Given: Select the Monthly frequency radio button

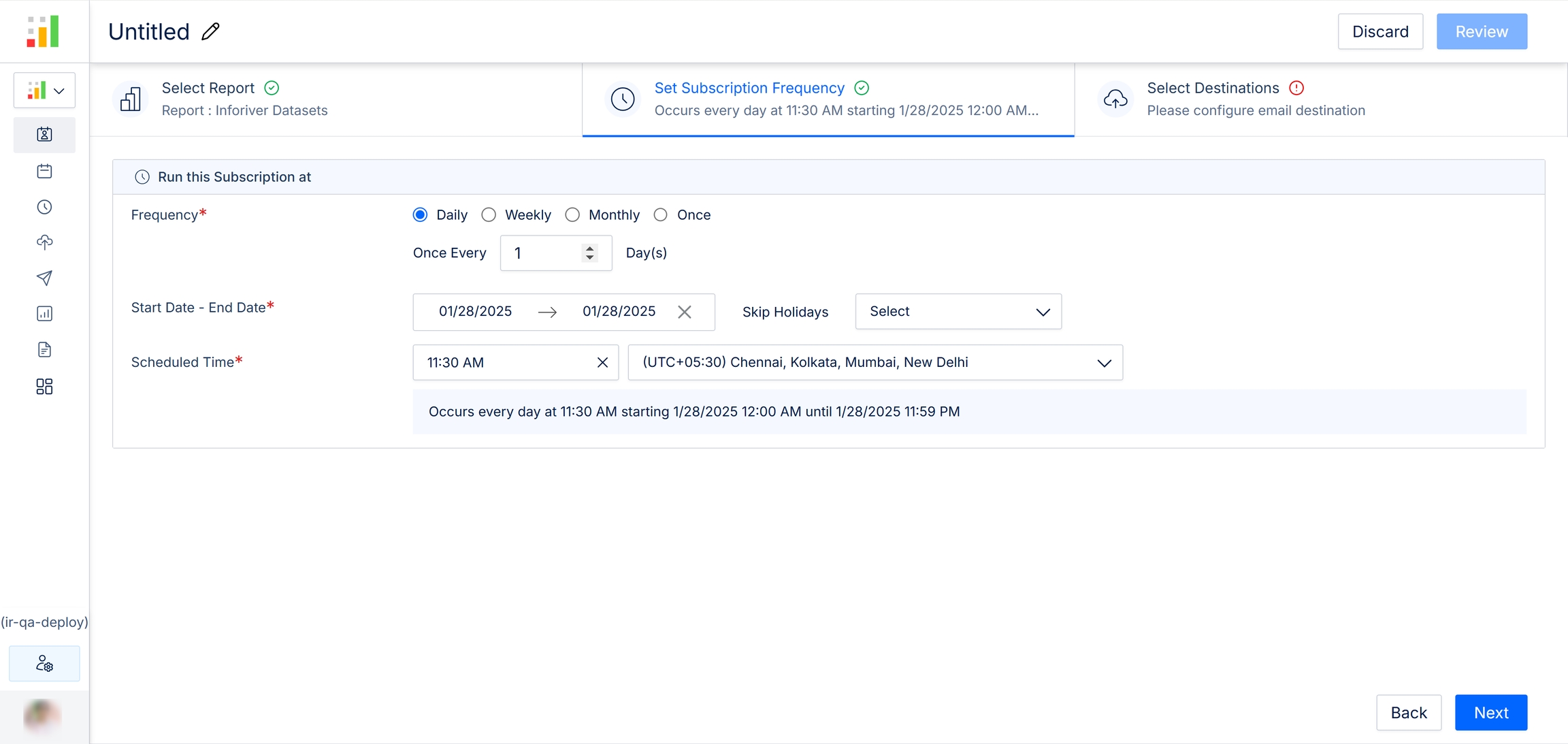Looking at the screenshot, I should point(572,215).
